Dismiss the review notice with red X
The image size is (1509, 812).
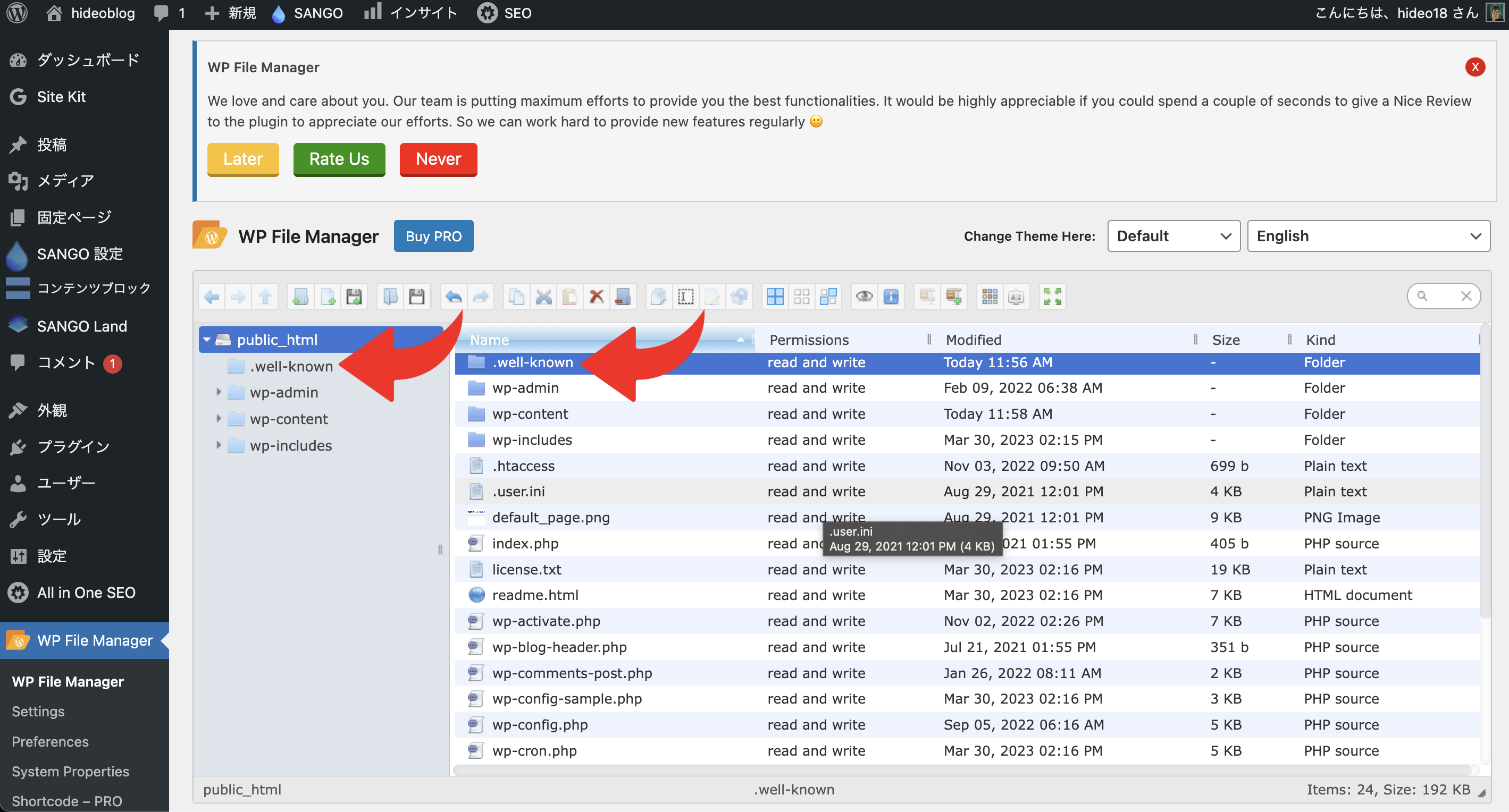[1475, 67]
